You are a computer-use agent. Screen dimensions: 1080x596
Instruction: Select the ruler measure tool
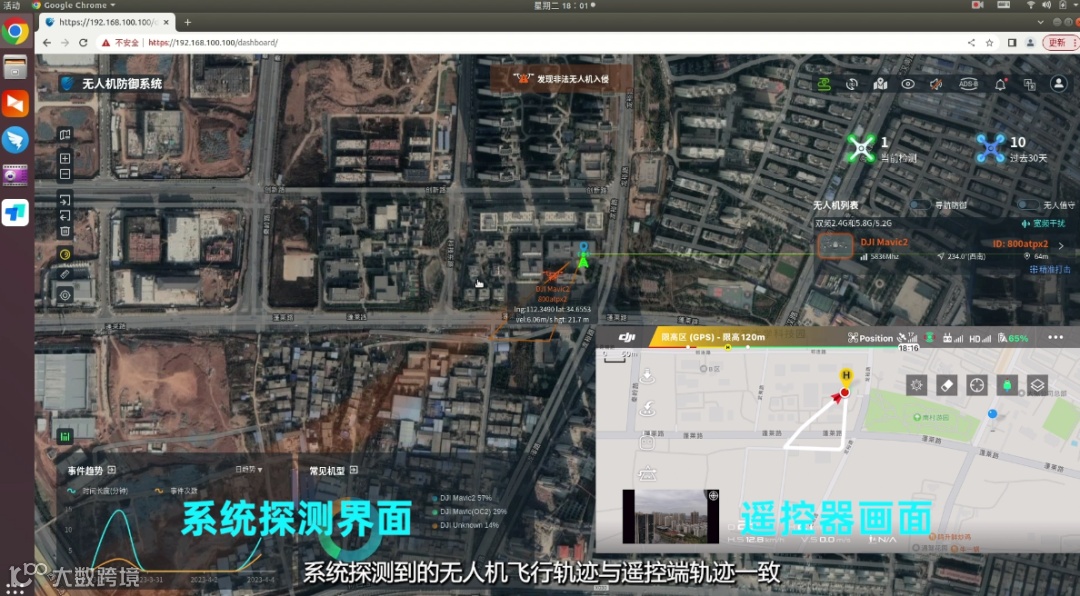[x=65, y=274]
